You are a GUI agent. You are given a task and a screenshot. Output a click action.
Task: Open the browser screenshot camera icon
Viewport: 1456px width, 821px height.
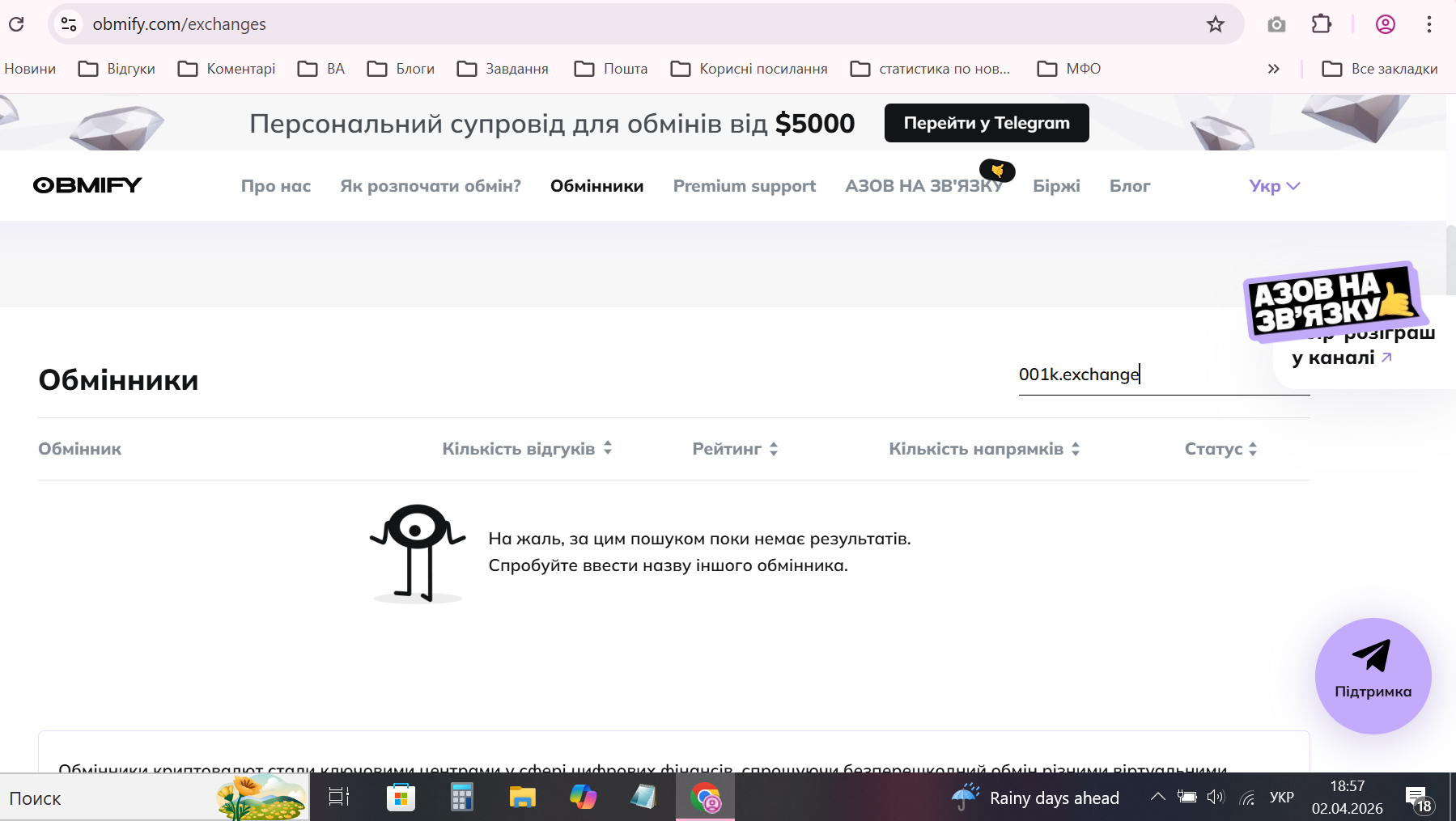point(1276,24)
